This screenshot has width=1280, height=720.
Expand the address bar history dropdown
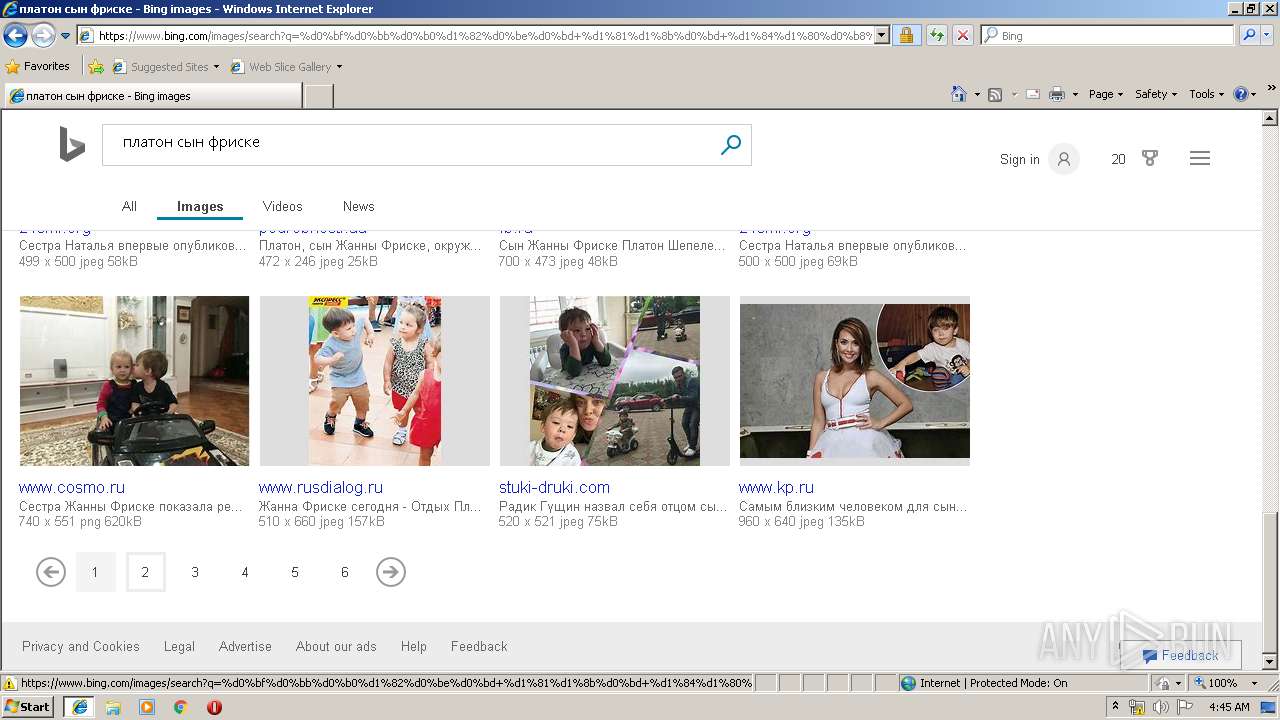coord(882,35)
